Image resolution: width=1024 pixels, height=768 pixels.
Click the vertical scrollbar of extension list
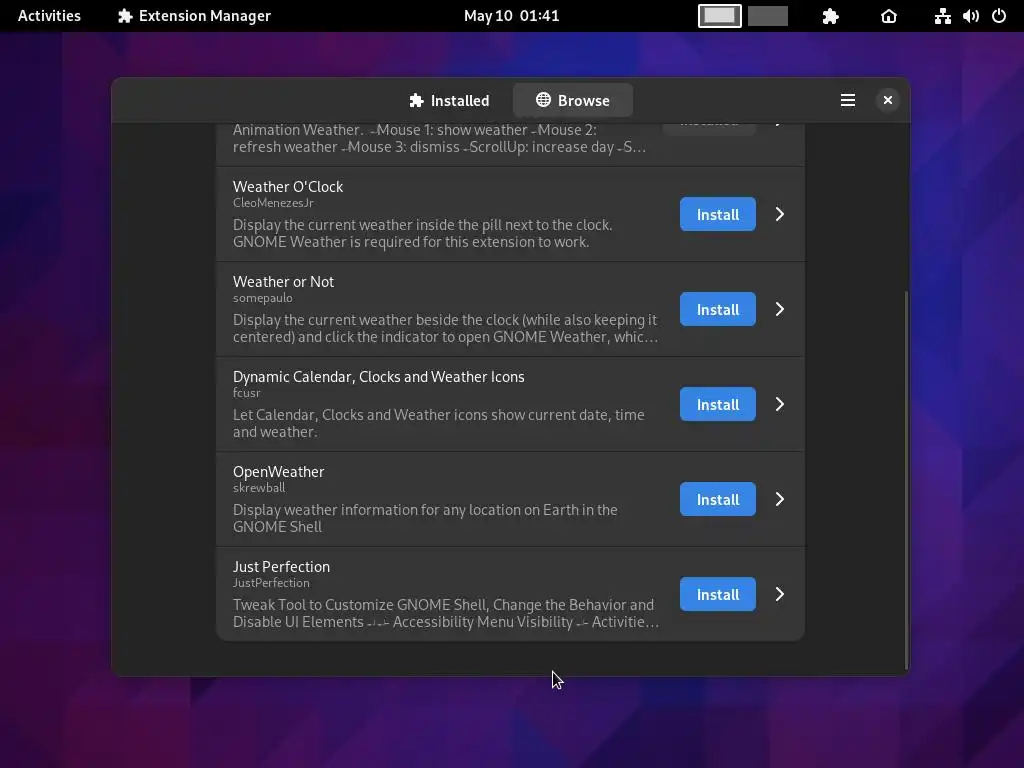tap(906, 481)
